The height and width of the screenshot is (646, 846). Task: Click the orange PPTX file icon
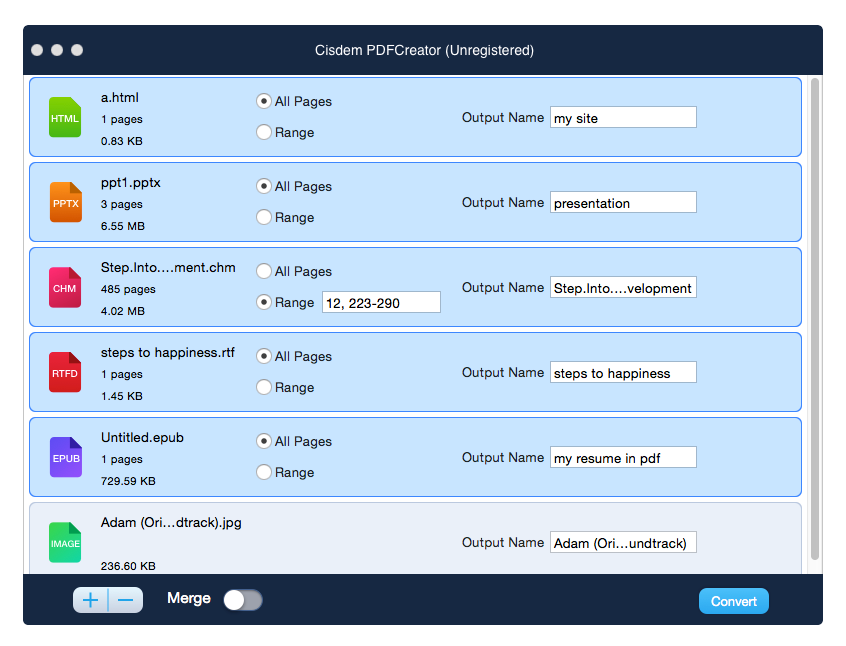tap(65, 202)
